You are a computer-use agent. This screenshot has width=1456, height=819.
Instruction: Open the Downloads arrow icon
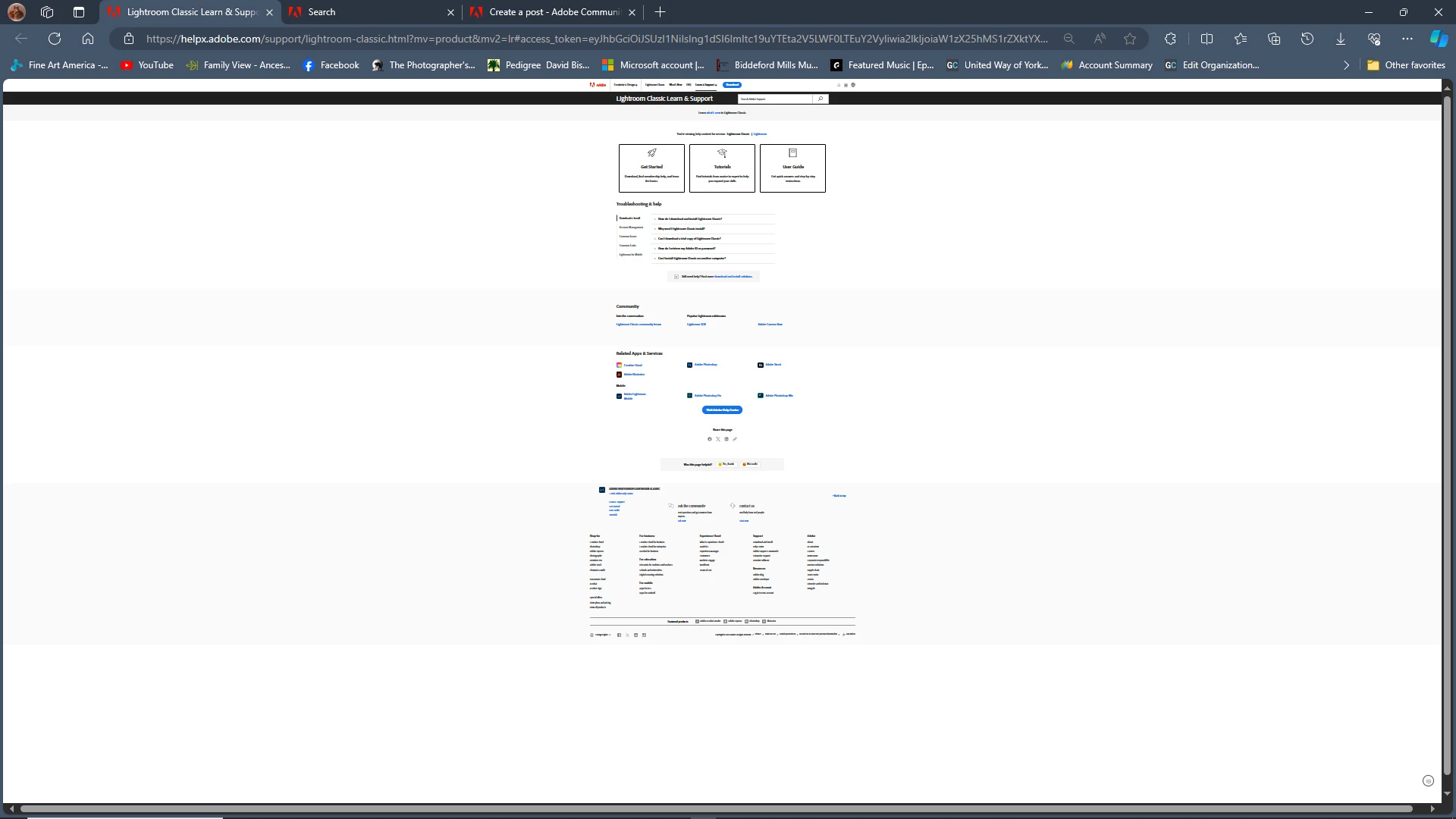1341,39
